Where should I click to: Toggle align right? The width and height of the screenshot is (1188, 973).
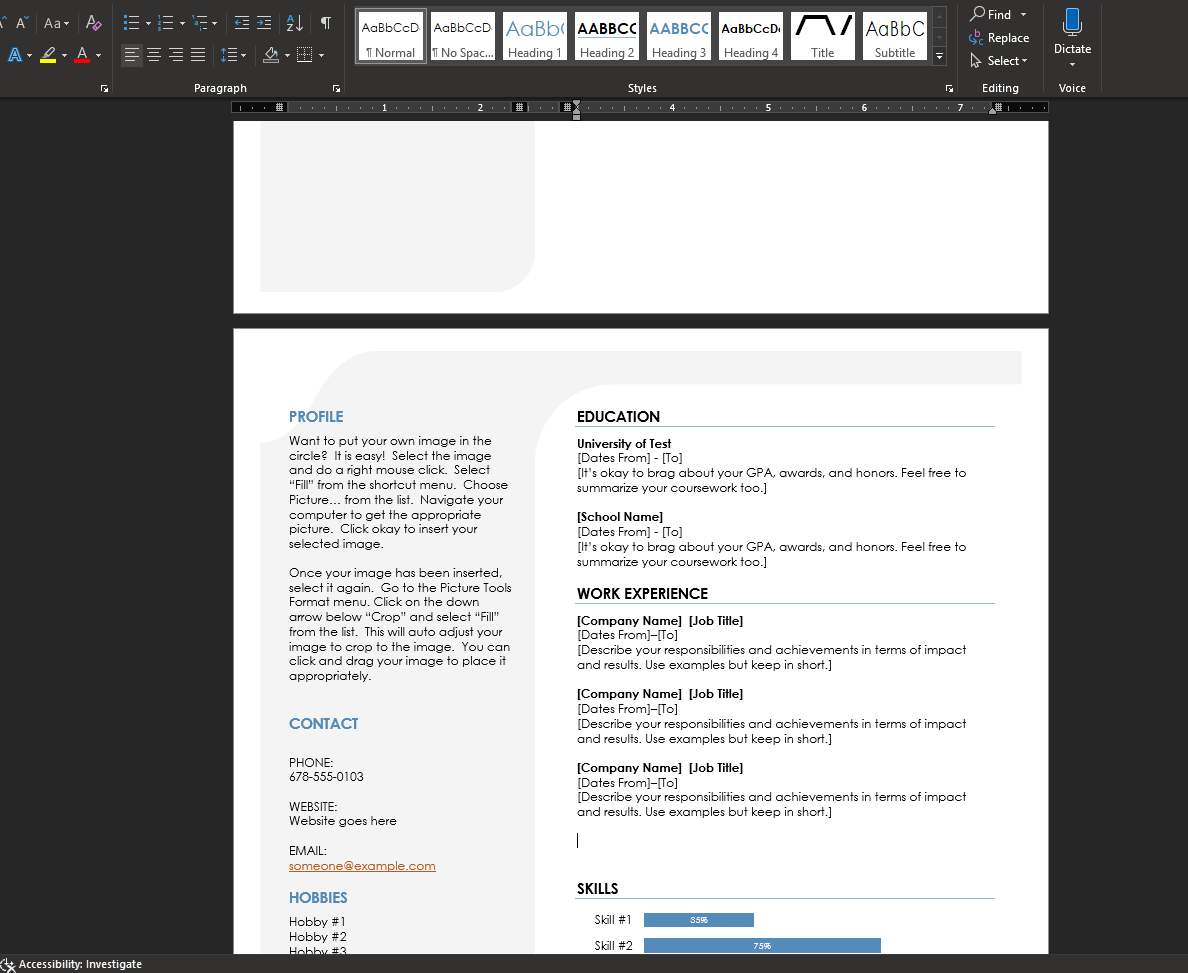[x=176, y=55]
